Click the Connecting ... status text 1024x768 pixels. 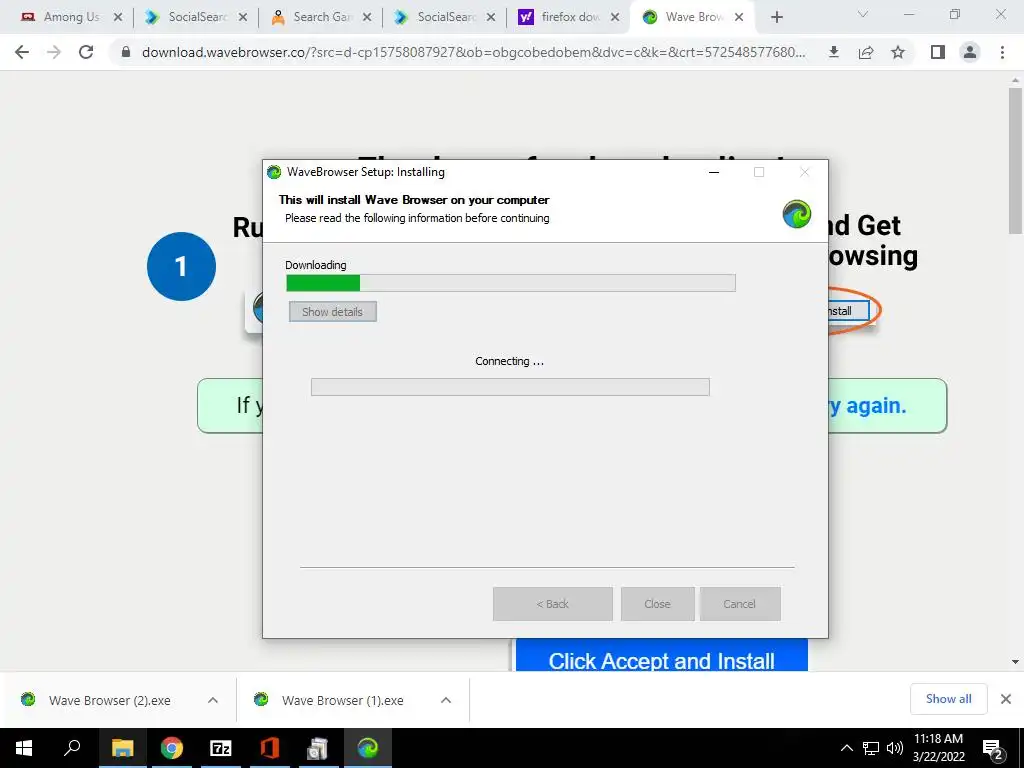[x=509, y=361]
